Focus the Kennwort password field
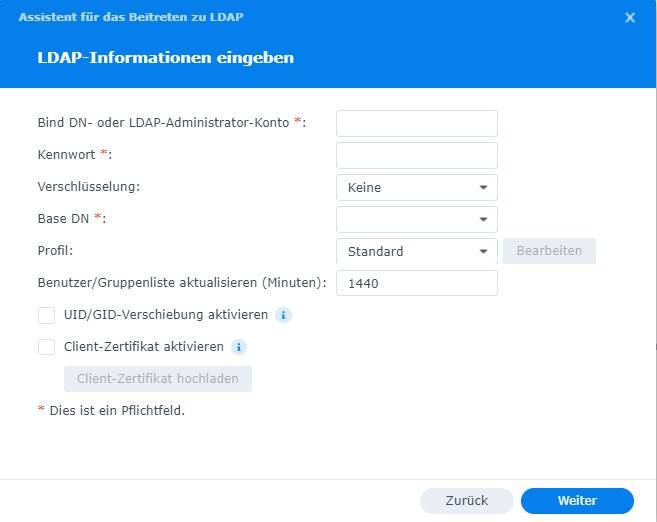 point(416,155)
